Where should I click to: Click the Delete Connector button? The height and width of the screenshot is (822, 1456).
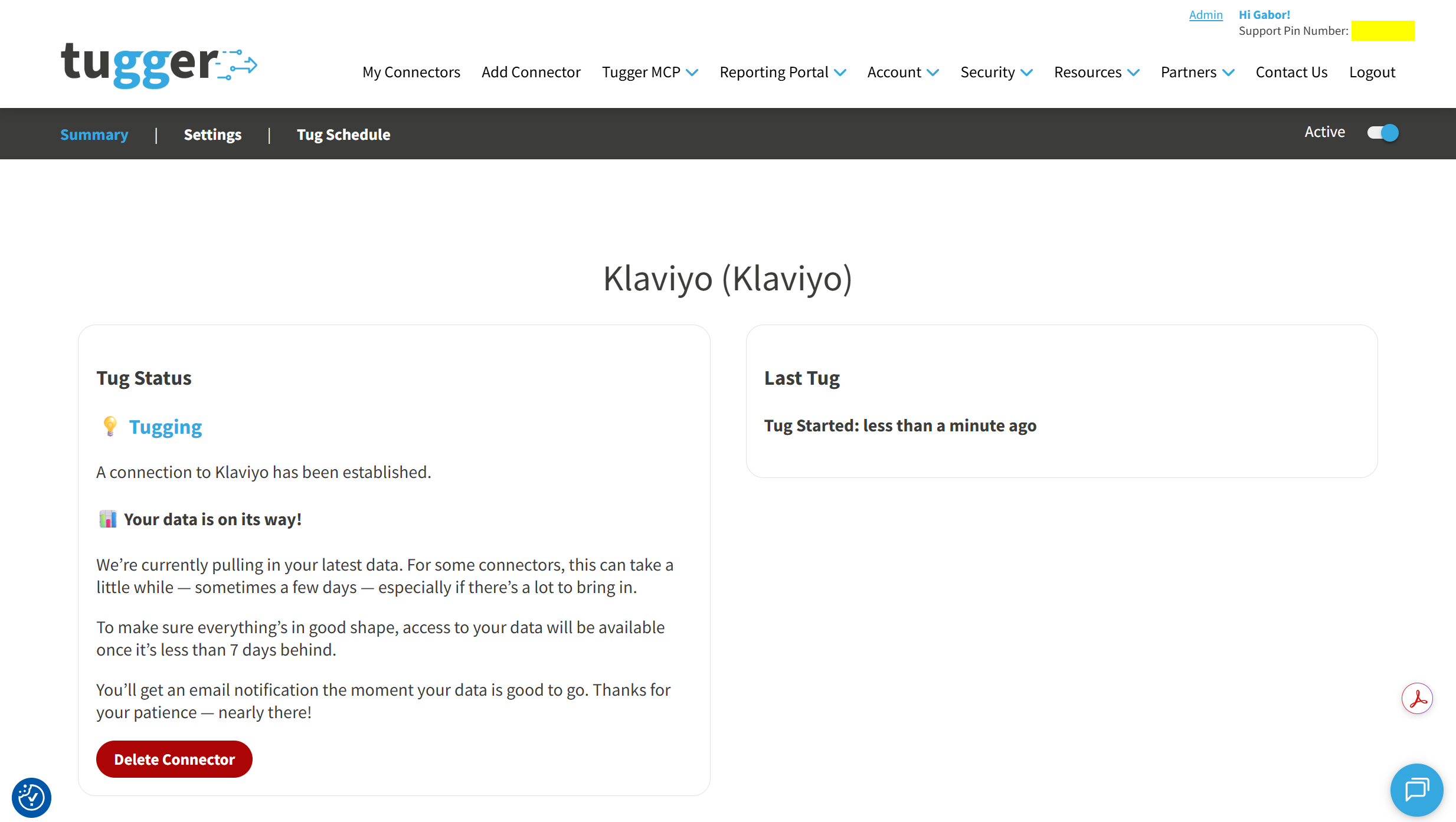point(174,759)
